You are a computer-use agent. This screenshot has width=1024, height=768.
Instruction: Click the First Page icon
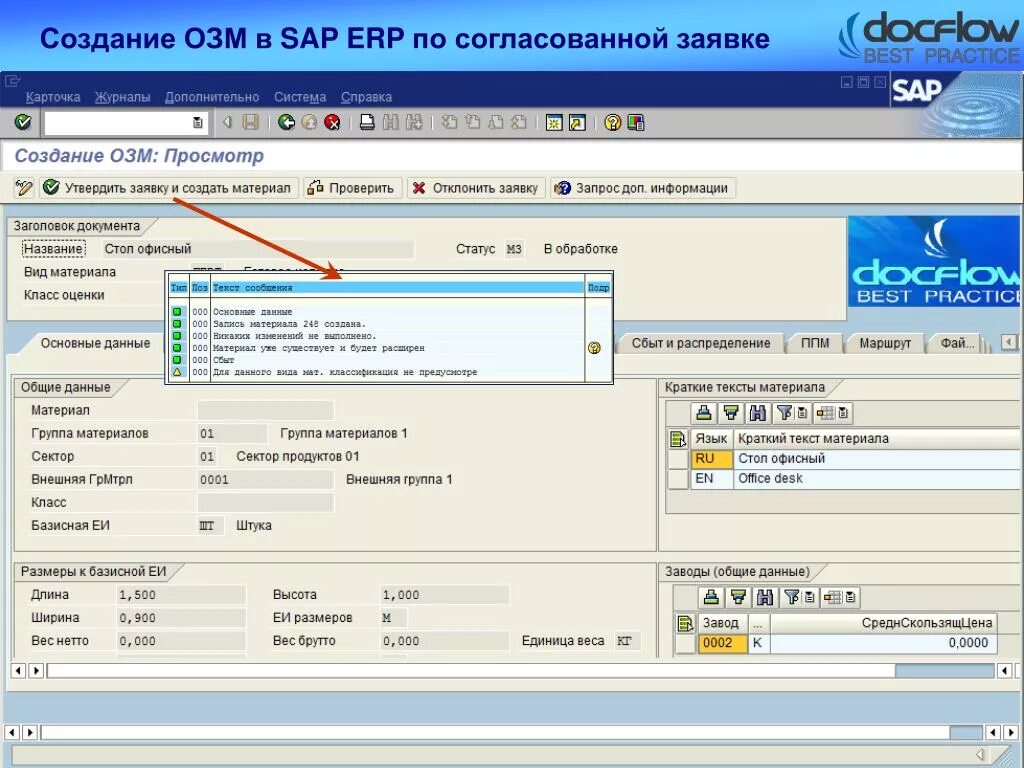click(449, 122)
